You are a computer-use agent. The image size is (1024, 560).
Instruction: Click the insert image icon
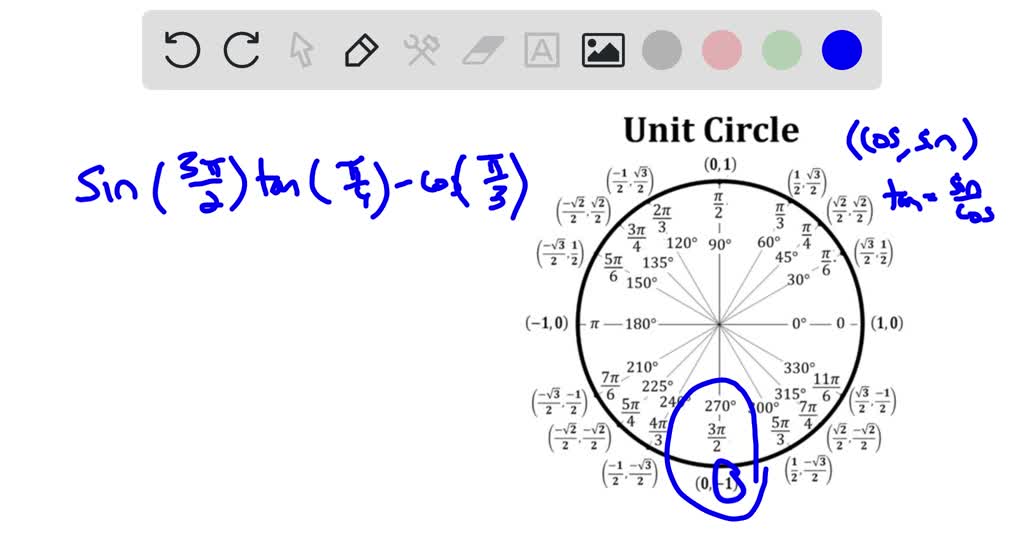(x=603, y=50)
